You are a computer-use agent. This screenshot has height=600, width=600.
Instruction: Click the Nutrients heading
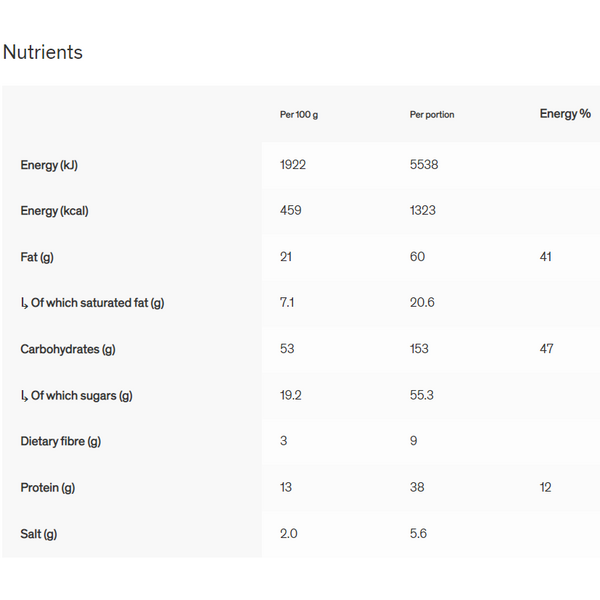tap(43, 52)
